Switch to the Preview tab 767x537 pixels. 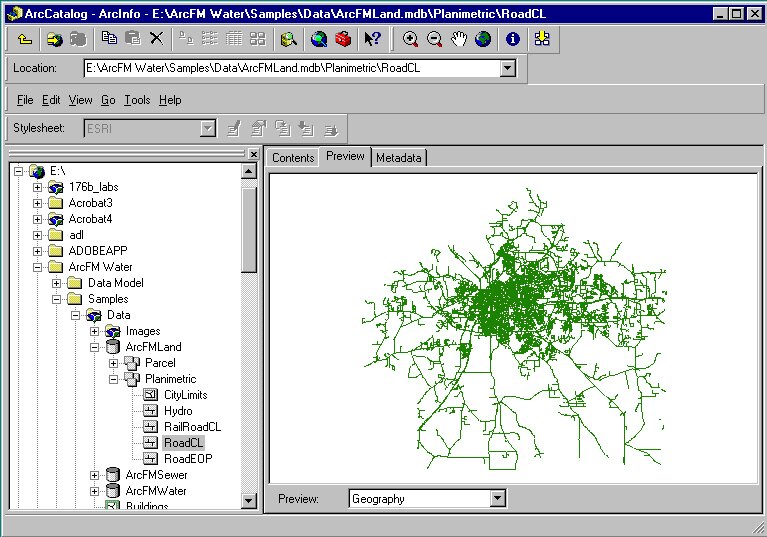click(345, 156)
